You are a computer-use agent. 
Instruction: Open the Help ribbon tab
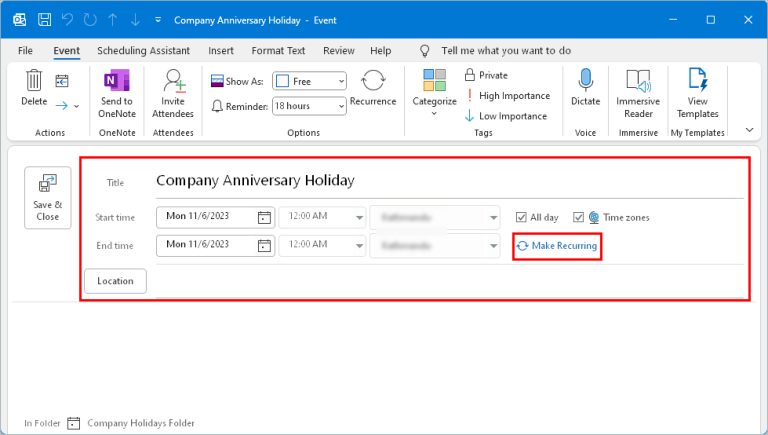381,50
